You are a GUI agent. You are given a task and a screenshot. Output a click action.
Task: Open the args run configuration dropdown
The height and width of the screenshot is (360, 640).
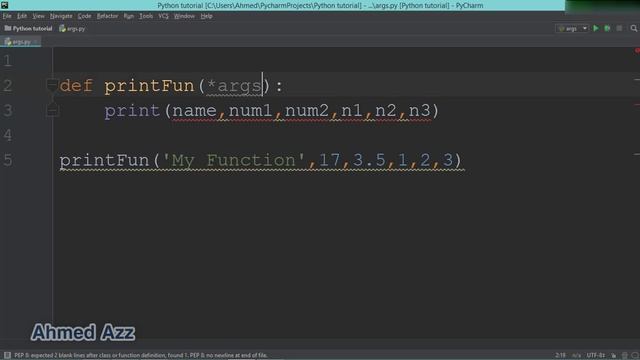572,28
